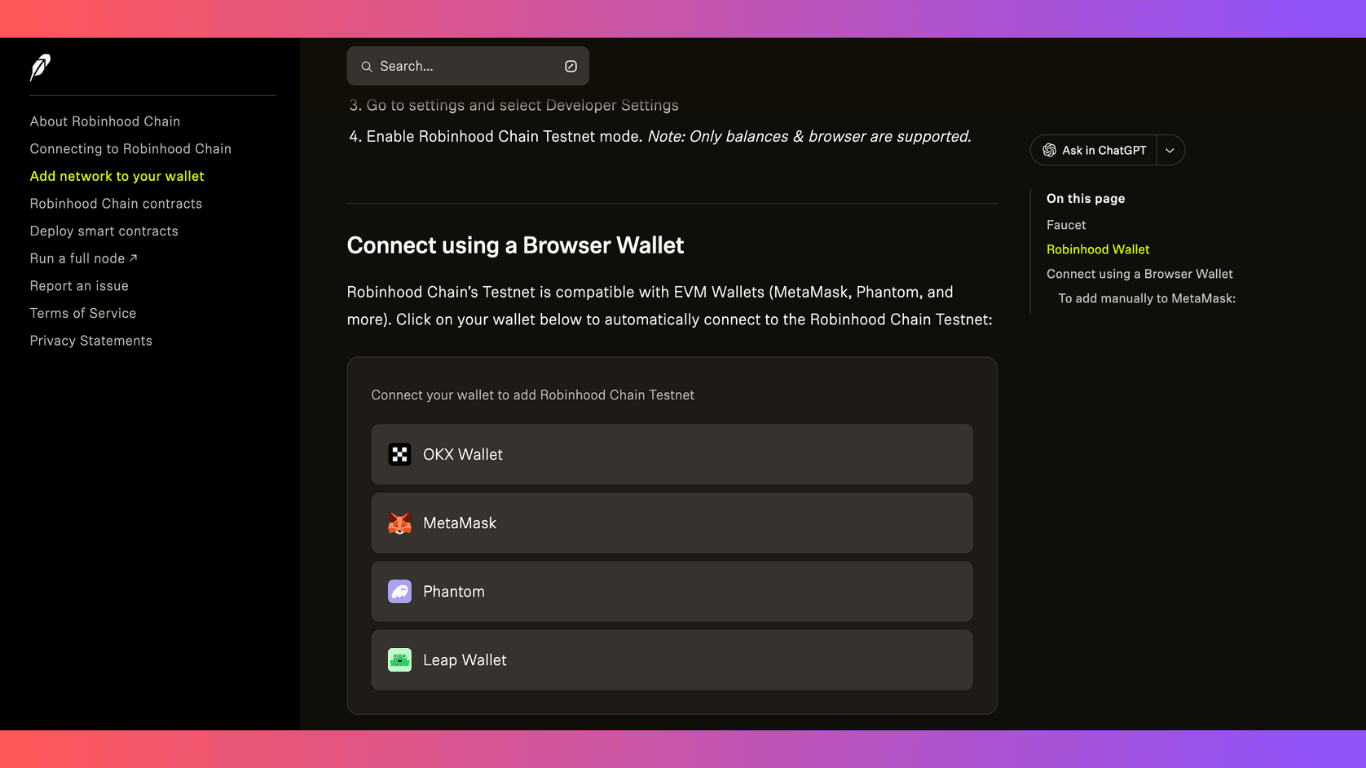Image resolution: width=1366 pixels, height=768 pixels.
Task: Click the MetaMask fox icon
Action: (399, 522)
